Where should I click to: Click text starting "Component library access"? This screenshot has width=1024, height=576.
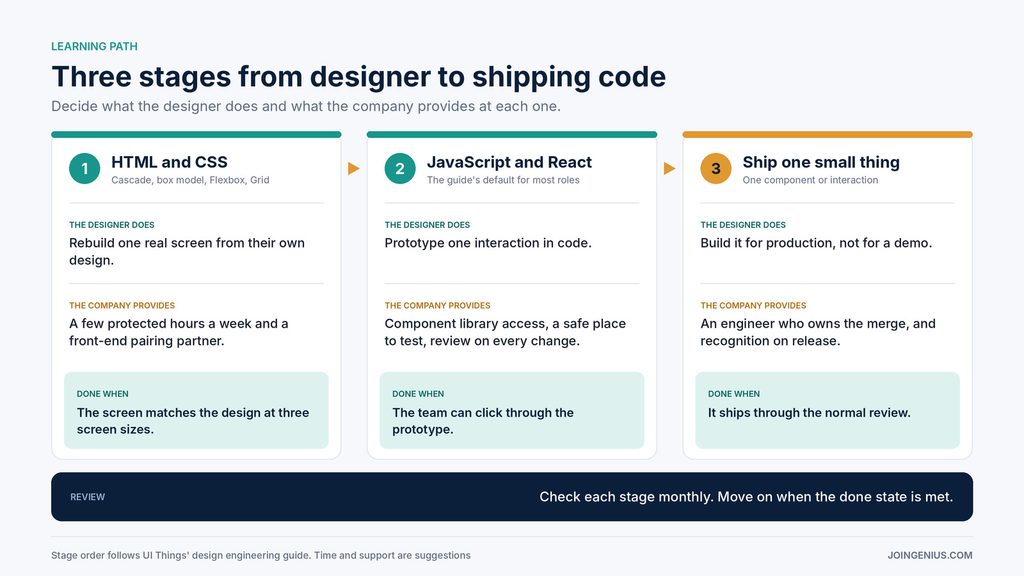(505, 332)
